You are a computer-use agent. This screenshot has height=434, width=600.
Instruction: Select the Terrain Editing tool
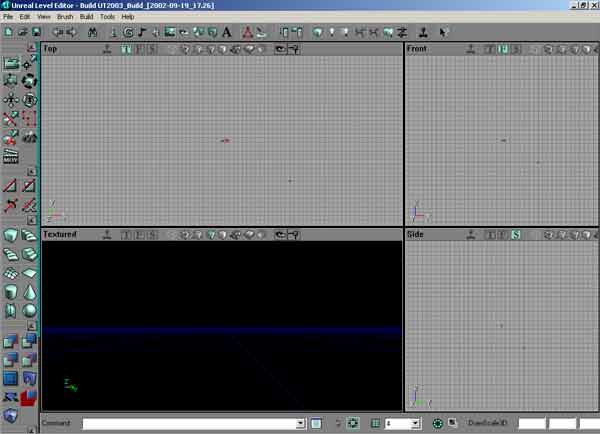point(29,137)
